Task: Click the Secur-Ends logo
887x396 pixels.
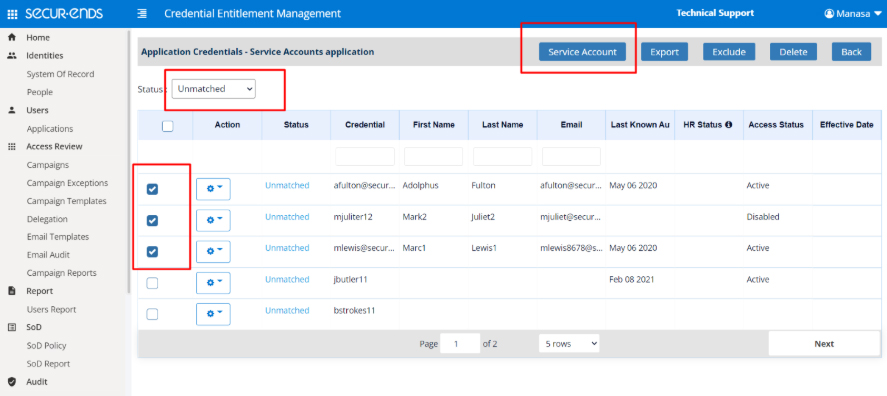Action: (64, 14)
